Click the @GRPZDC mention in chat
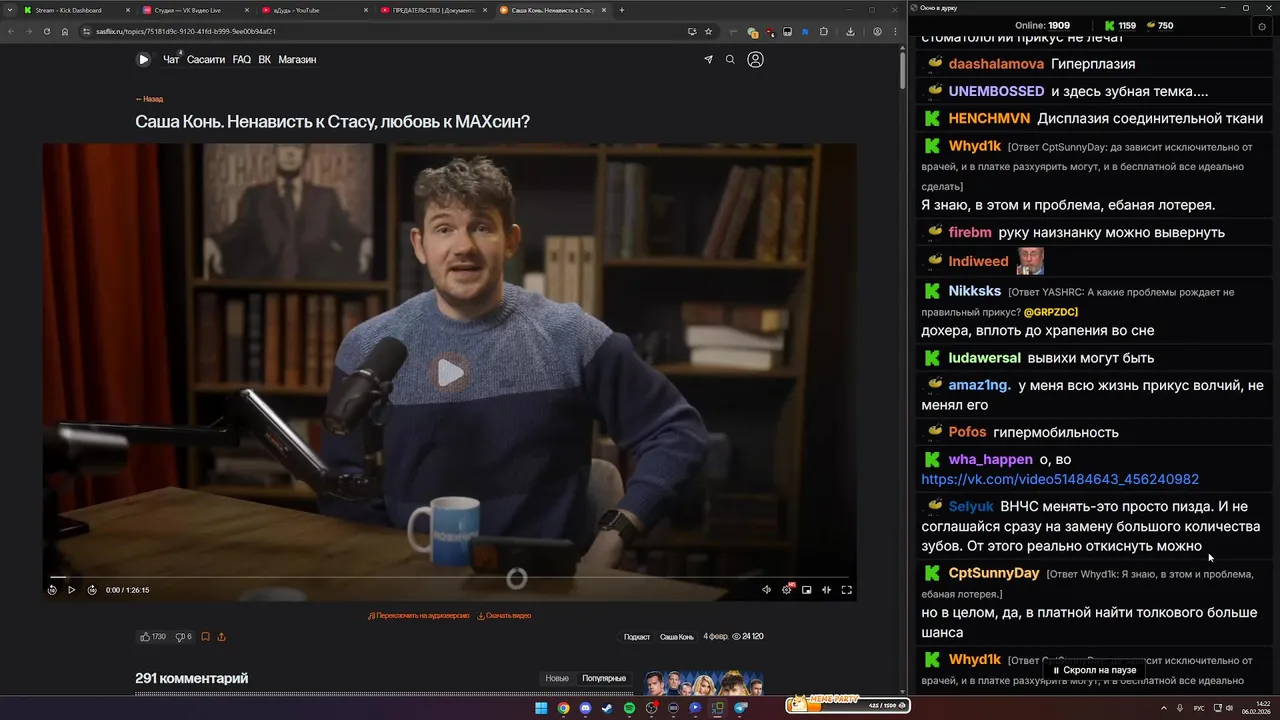 point(1051,312)
